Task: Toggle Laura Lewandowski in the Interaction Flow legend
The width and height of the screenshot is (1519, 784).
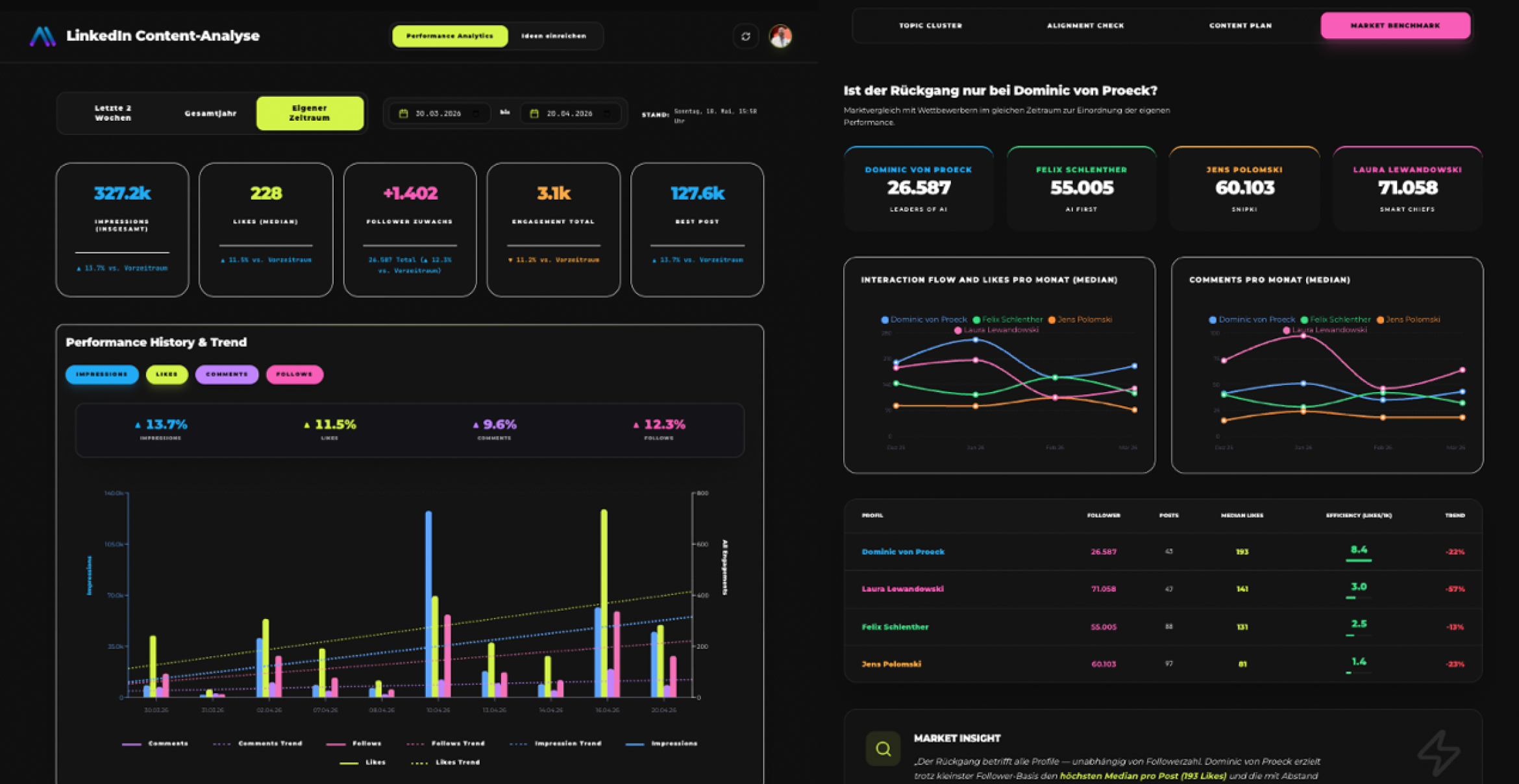Action: [x=996, y=330]
